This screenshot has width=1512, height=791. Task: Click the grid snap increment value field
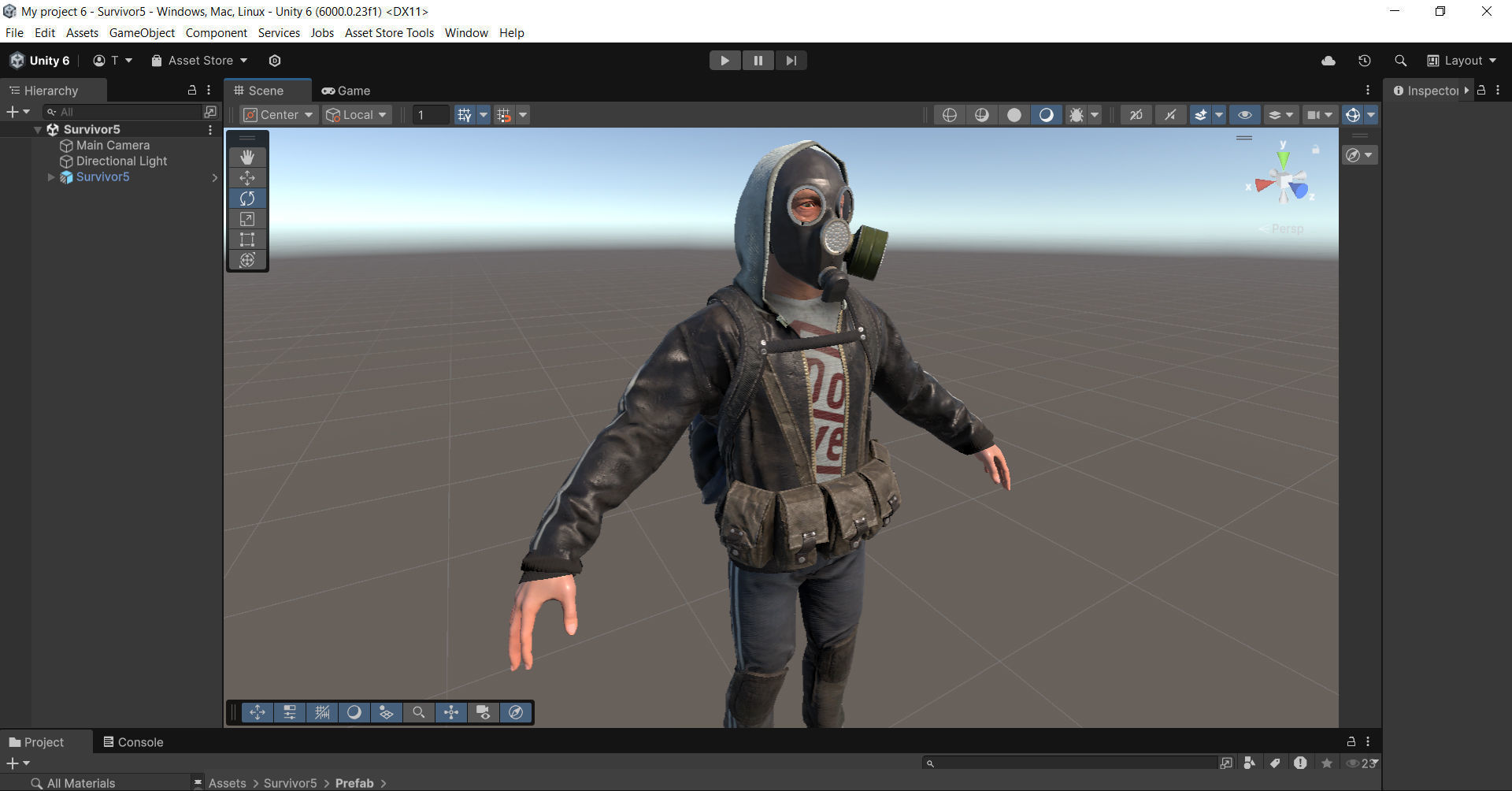431,115
